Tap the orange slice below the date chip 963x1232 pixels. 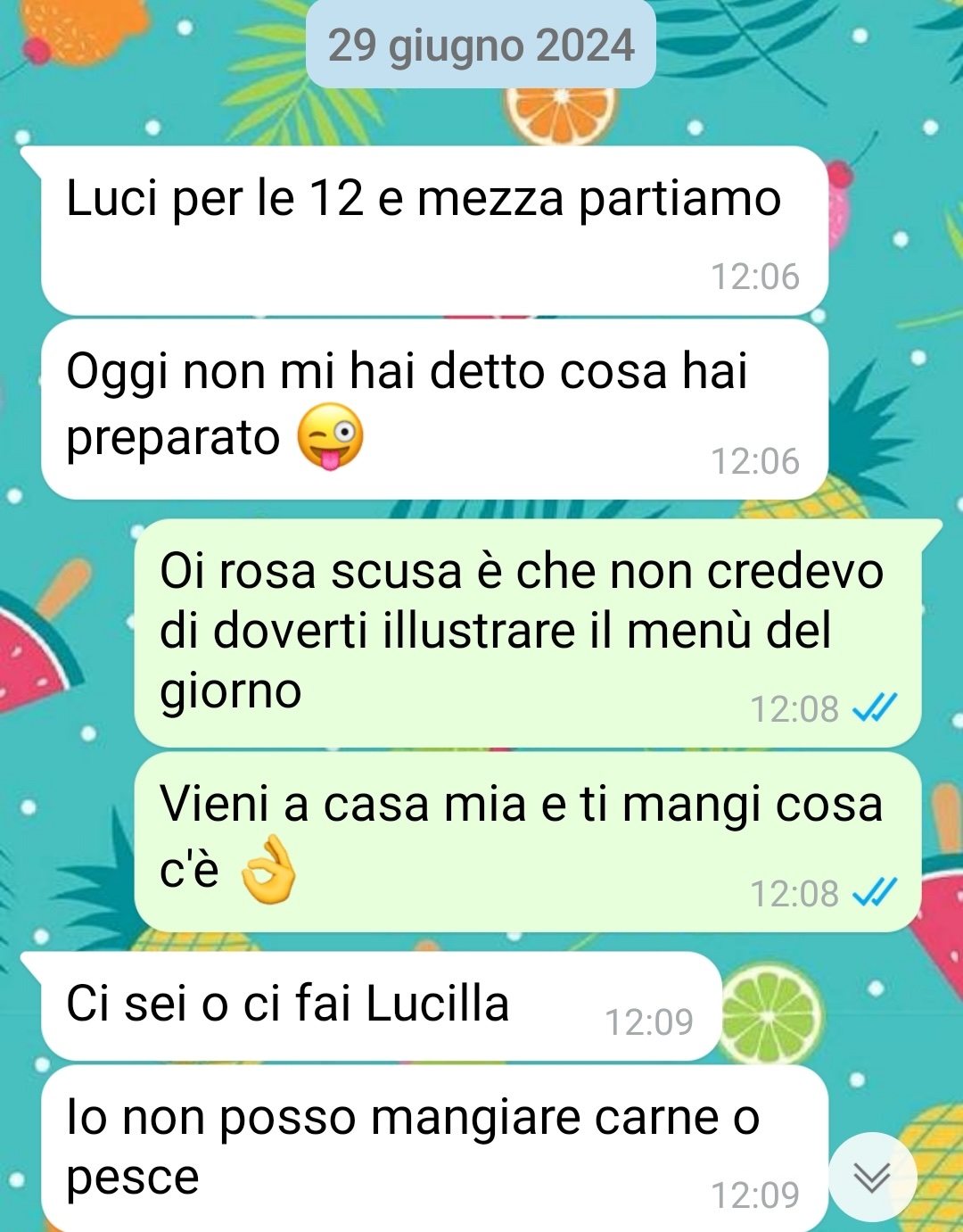562,116
